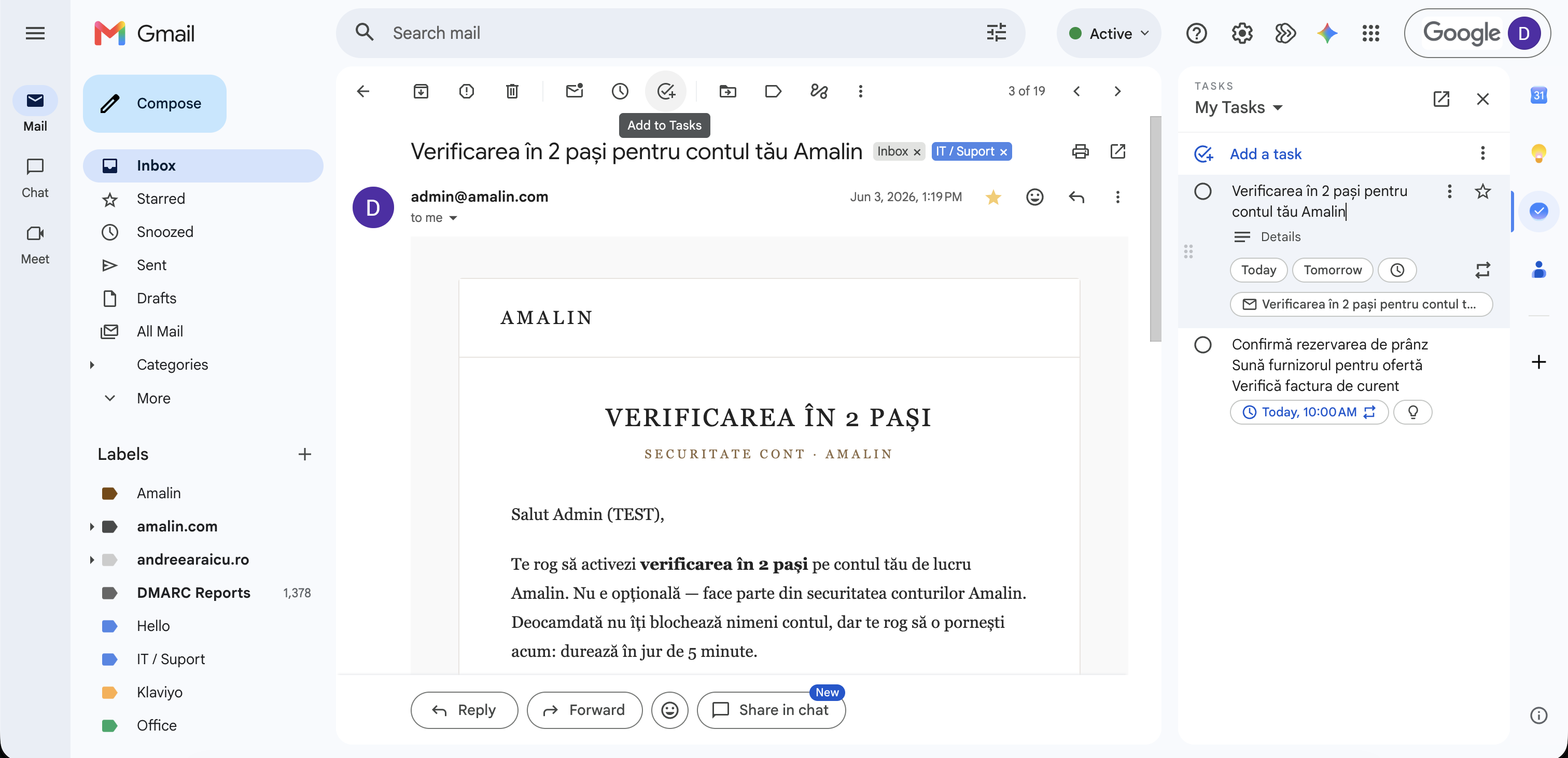This screenshot has width=1568, height=758.
Task: Remove the IT / Suport label chip
Action: (x=1003, y=151)
